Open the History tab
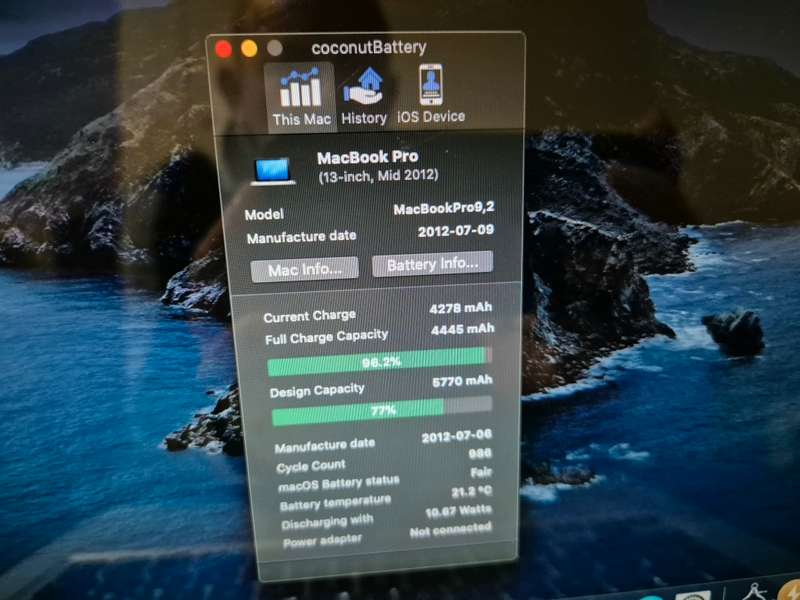This screenshot has height=600, width=800. 364,96
